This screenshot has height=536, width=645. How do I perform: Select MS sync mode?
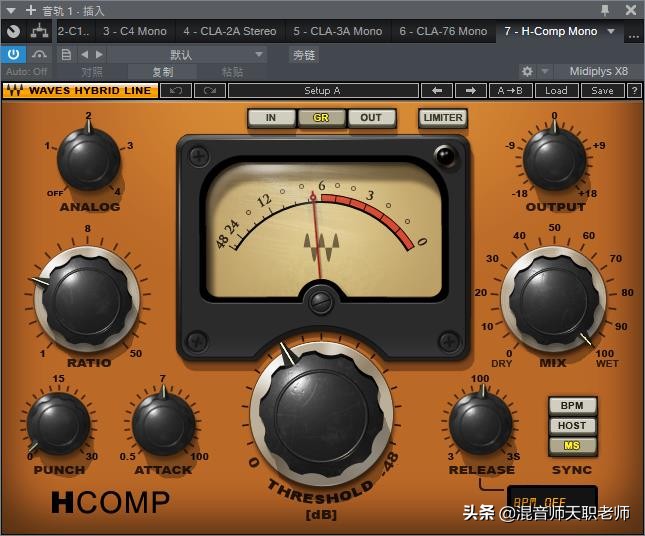(572, 446)
